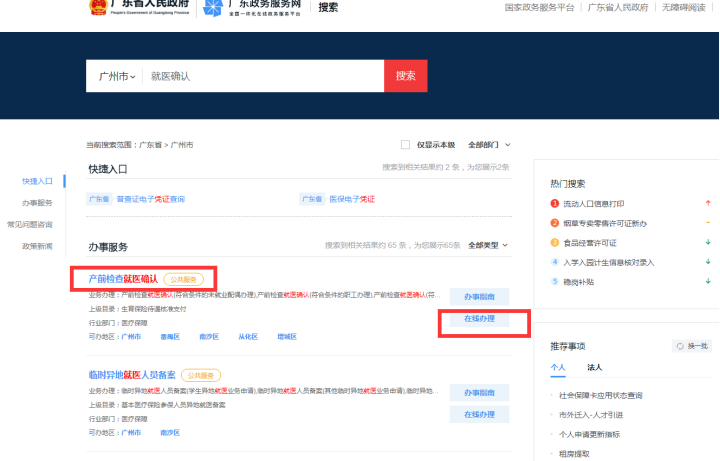Switch to the 法人 tab
This screenshot has width=720, height=461.
coord(594,368)
